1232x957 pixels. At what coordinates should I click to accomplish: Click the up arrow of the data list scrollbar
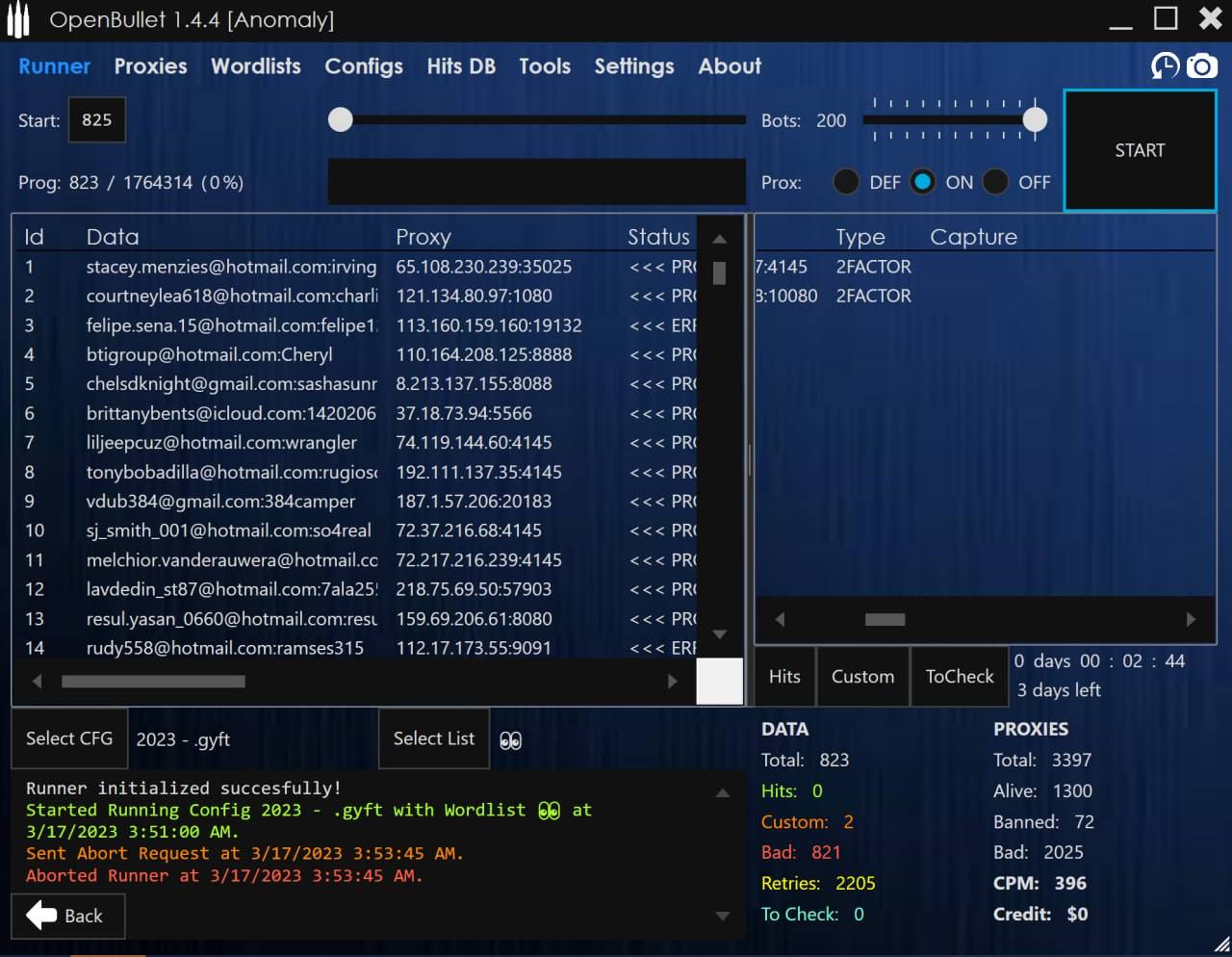[719, 239]
